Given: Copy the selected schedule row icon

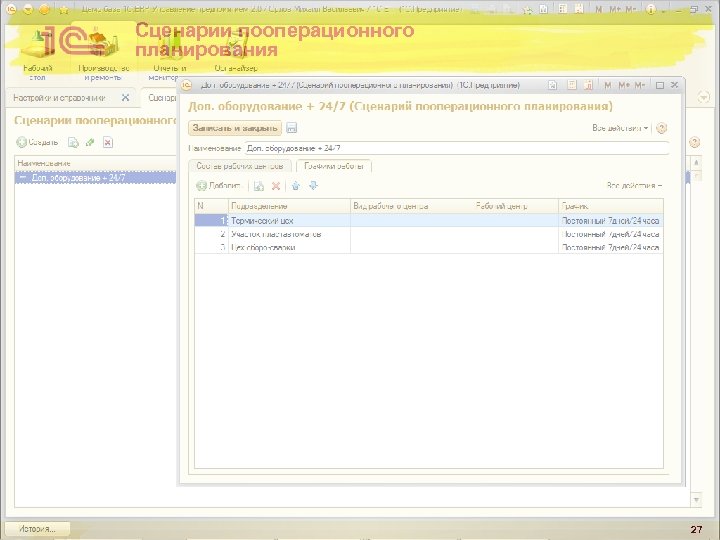Looking at the screenshot, I should tap(259, 186).
